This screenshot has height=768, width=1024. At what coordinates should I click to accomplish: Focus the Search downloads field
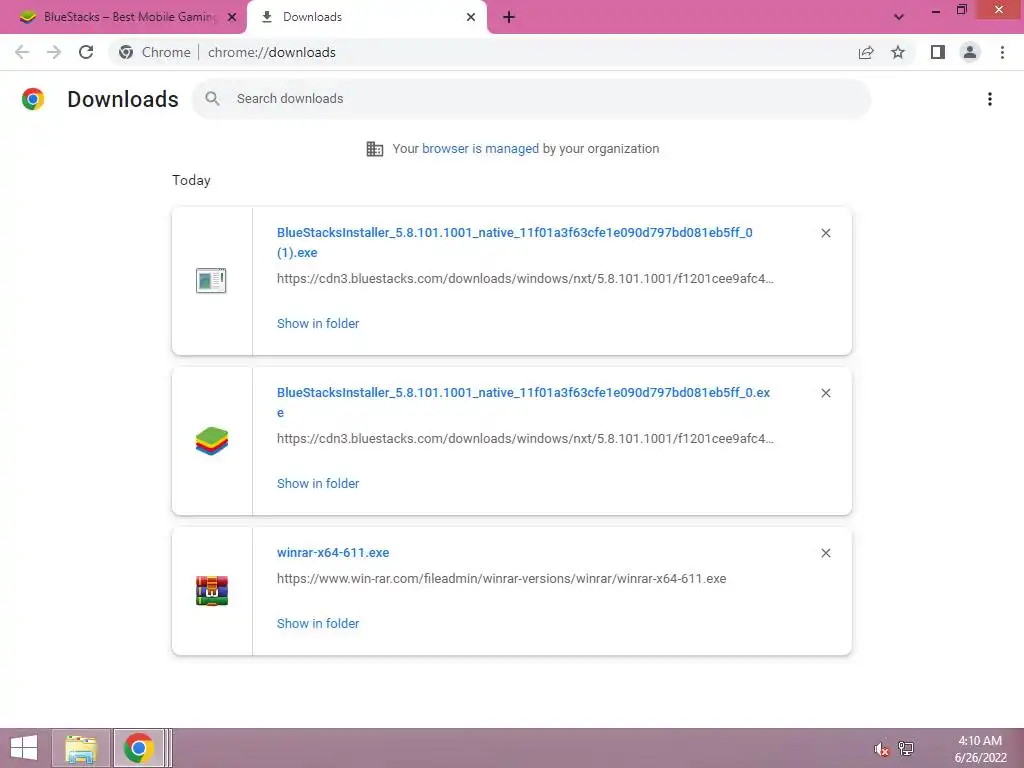click(x=532, y=99)
